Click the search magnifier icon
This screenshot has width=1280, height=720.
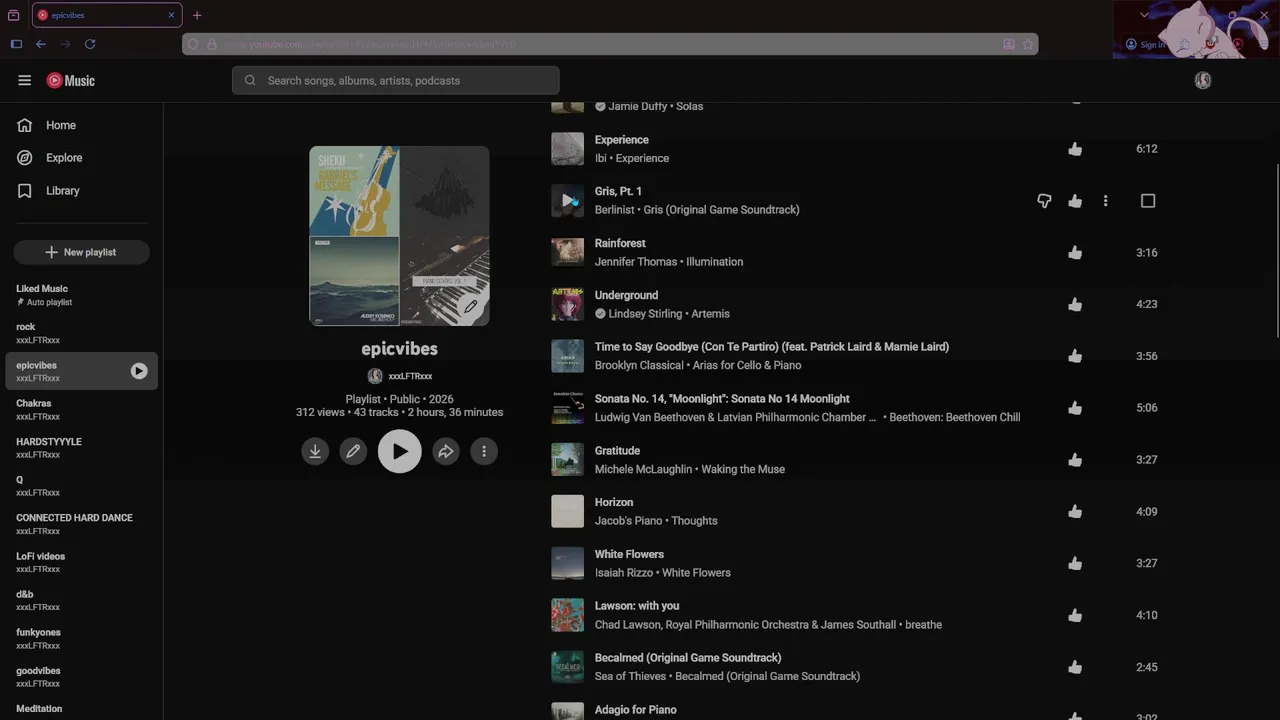tap(250, 81)
